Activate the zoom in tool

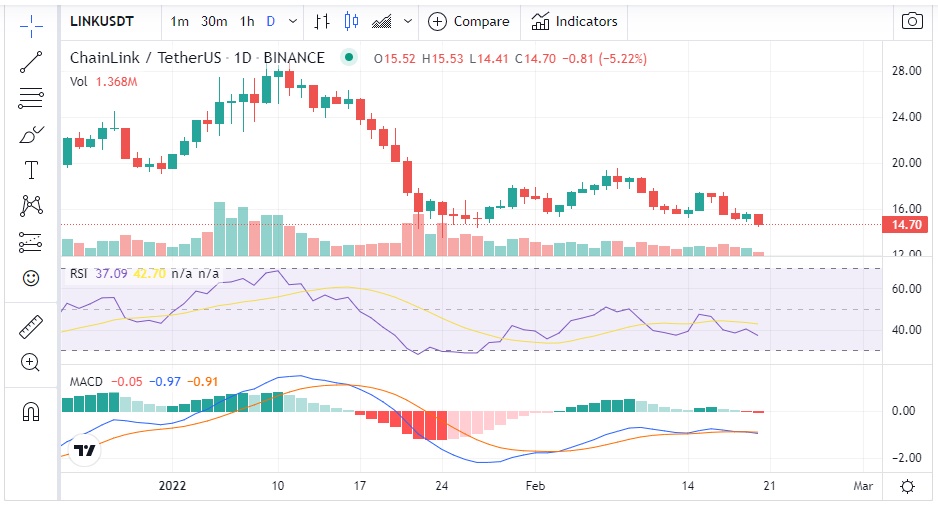(x=31, y=363)
